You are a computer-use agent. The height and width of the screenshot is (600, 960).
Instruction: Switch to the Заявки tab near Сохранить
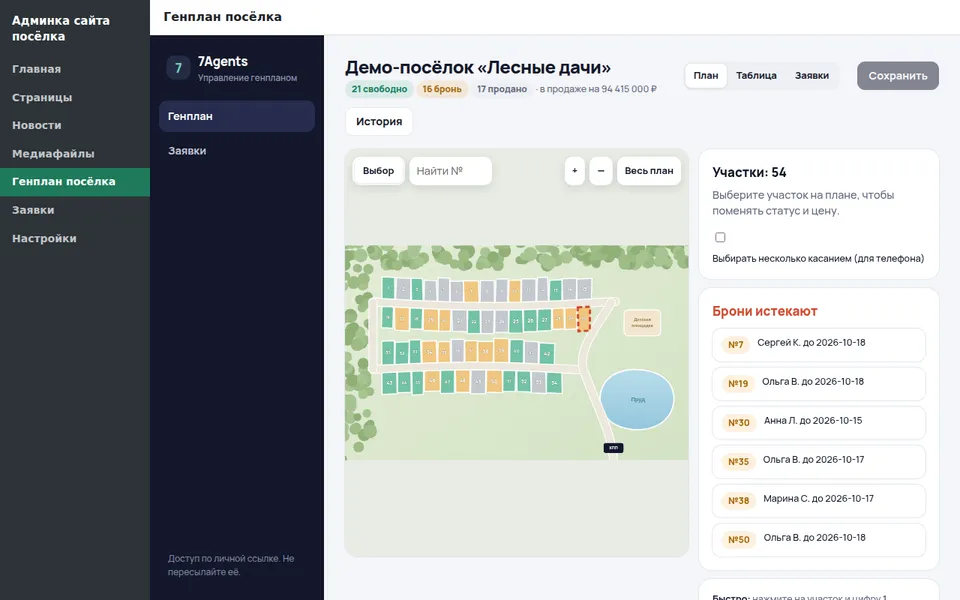[812, 75]
